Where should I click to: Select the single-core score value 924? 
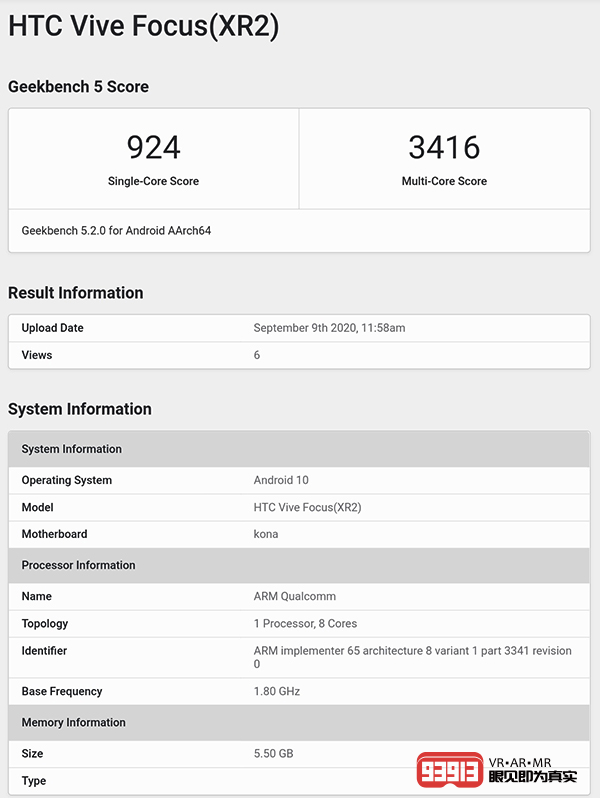153,148
